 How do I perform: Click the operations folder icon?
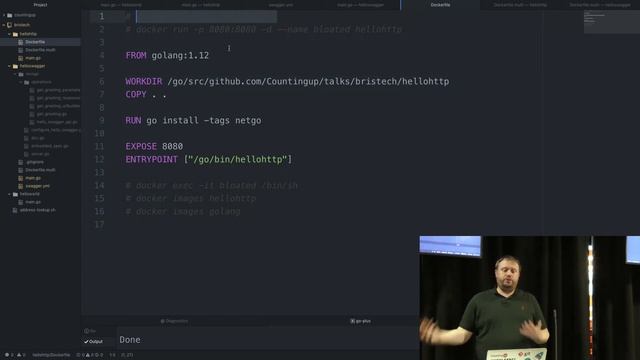click(27, 82)
